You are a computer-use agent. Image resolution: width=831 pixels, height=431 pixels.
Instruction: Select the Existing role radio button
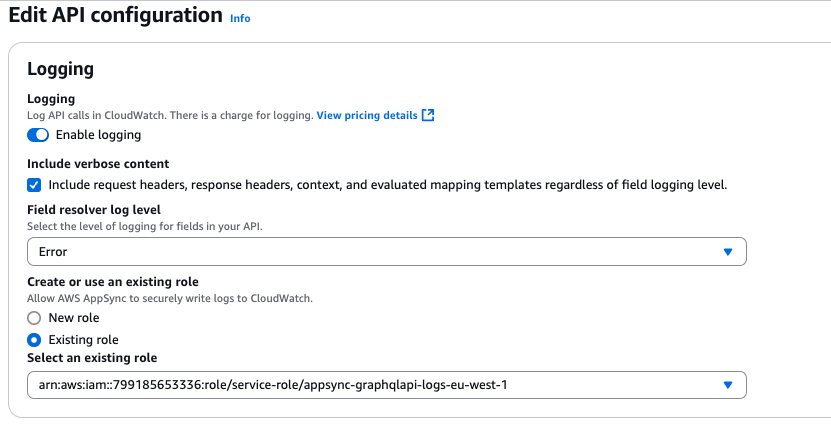[x=35, y=340]
